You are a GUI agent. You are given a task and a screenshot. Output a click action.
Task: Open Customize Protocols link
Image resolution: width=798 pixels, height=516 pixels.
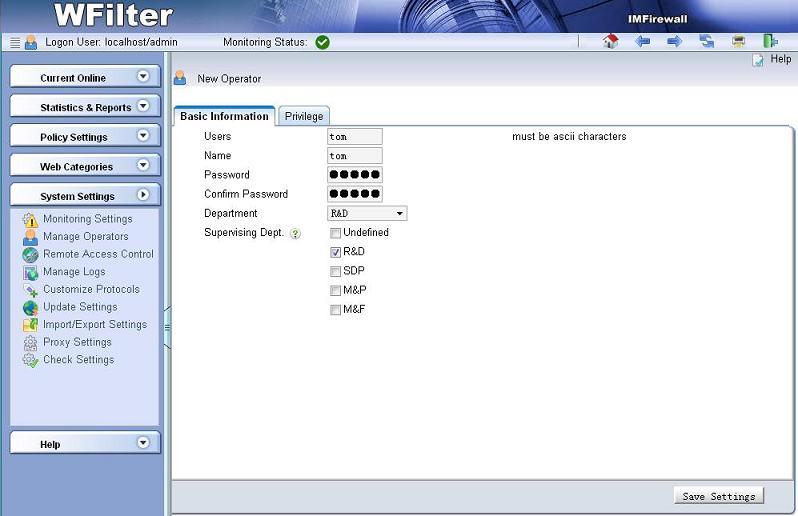pos(91,289)
